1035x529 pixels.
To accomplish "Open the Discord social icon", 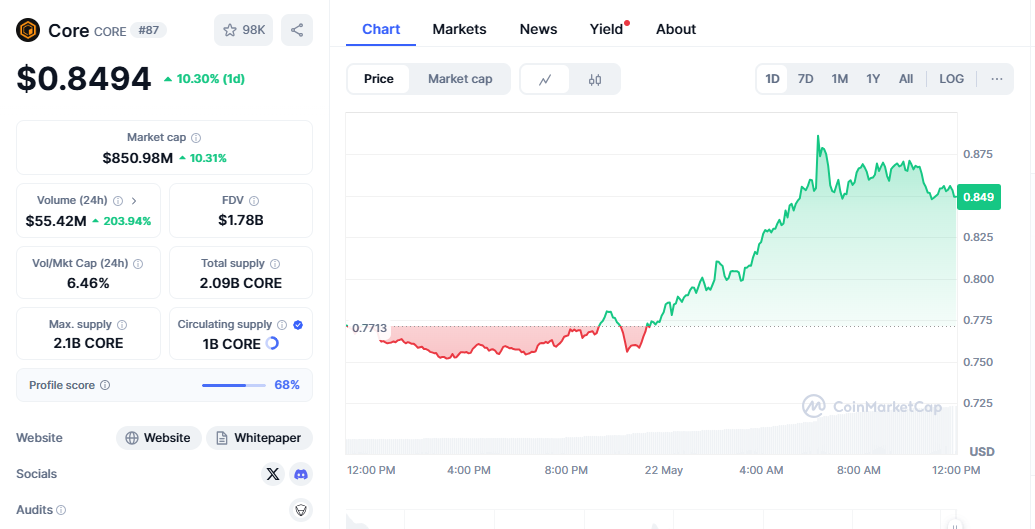I will pos(301,474).
